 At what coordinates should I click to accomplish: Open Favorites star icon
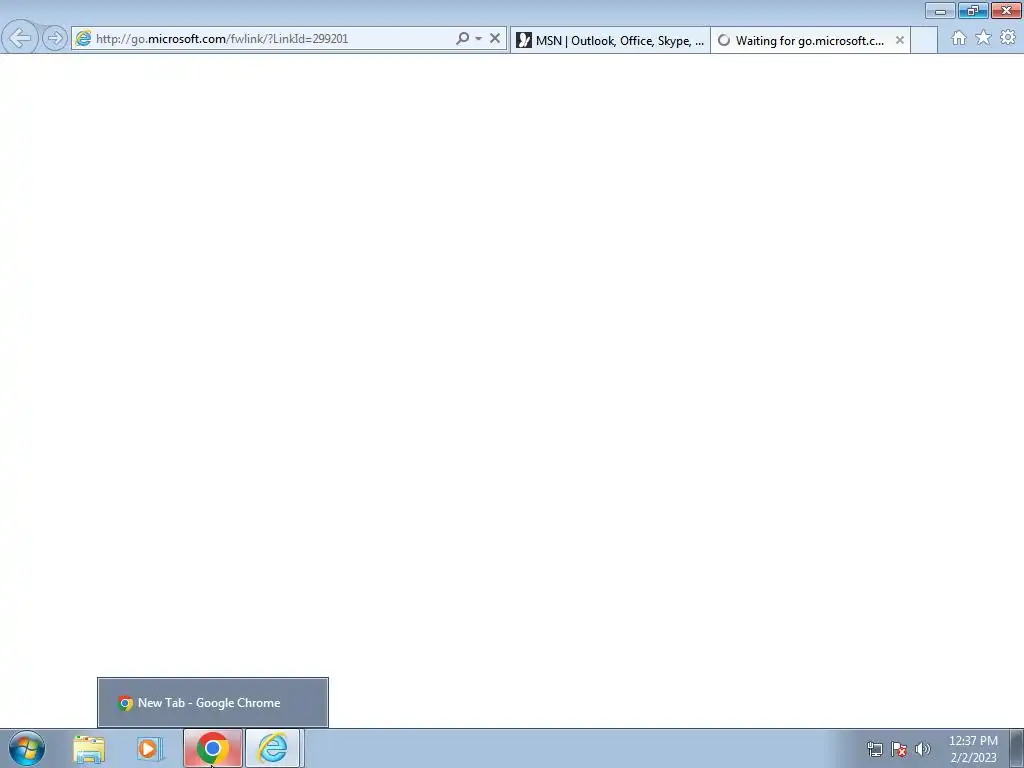coord(983,38)
